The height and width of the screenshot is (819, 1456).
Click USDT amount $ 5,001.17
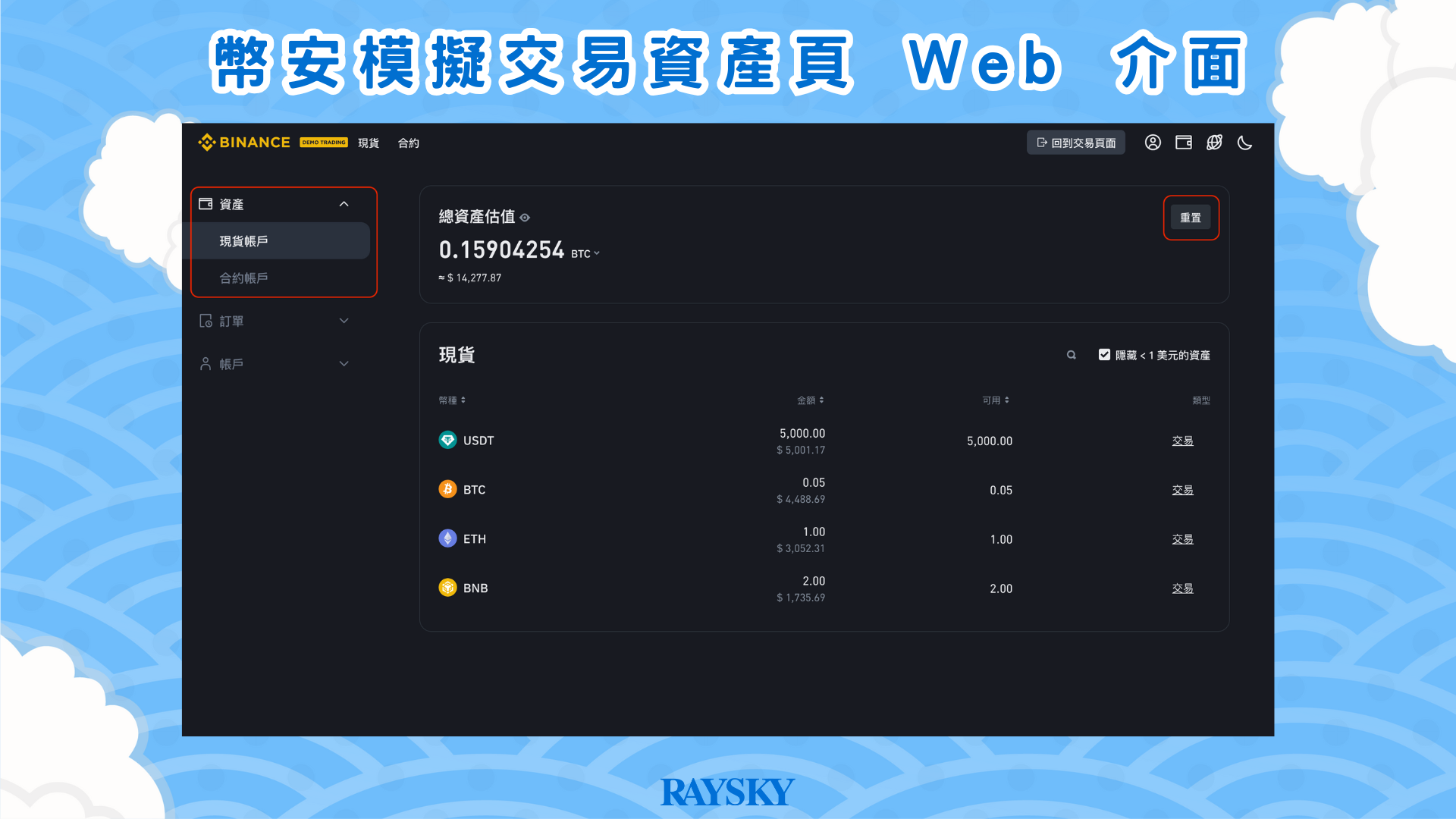pos(801,450)
